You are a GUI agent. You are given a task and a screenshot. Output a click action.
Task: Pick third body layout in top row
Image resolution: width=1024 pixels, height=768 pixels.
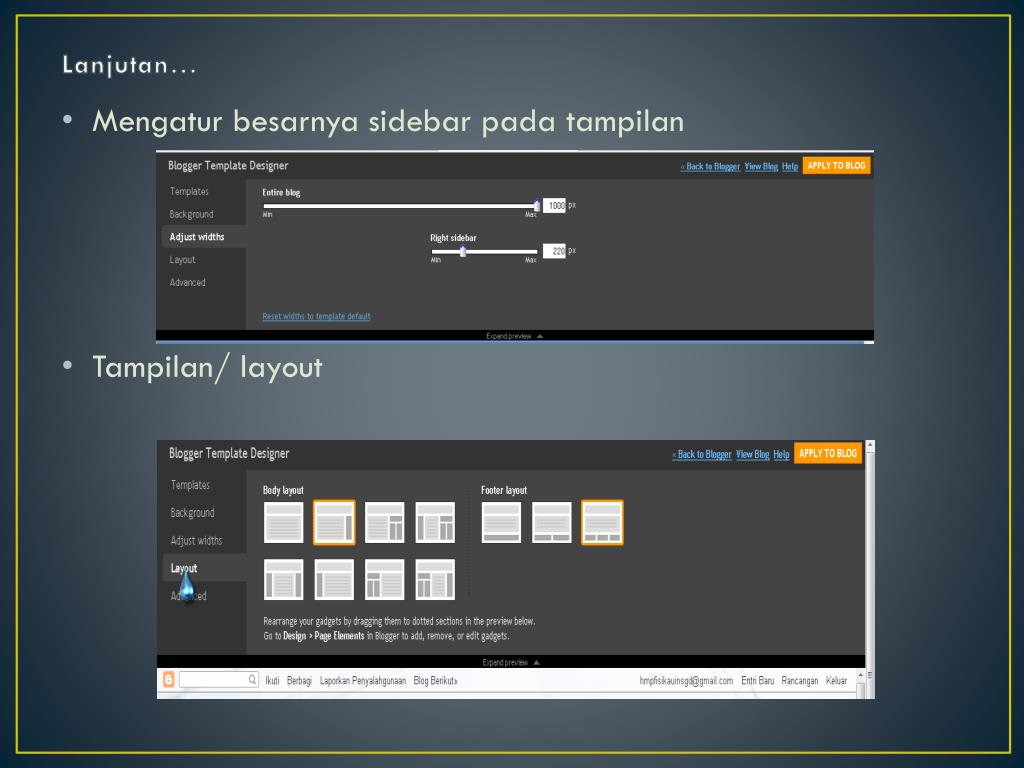tap(385, 522)
